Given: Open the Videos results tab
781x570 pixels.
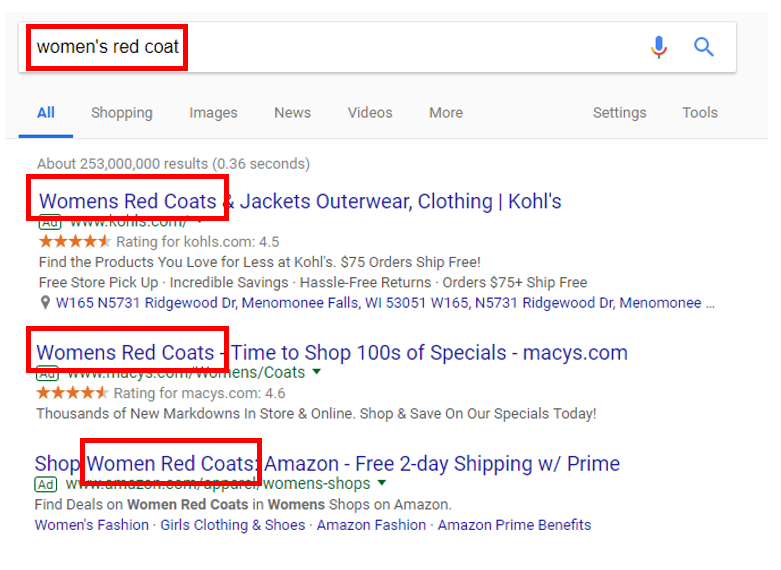Looking at the screenshot, I should [x=370, y=113].
